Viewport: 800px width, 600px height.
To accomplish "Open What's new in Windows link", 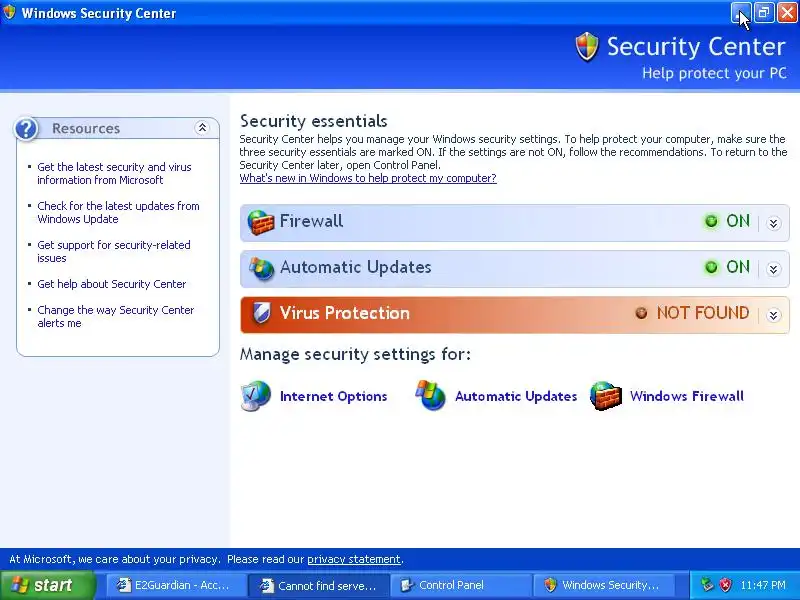I will click(368, 178).
